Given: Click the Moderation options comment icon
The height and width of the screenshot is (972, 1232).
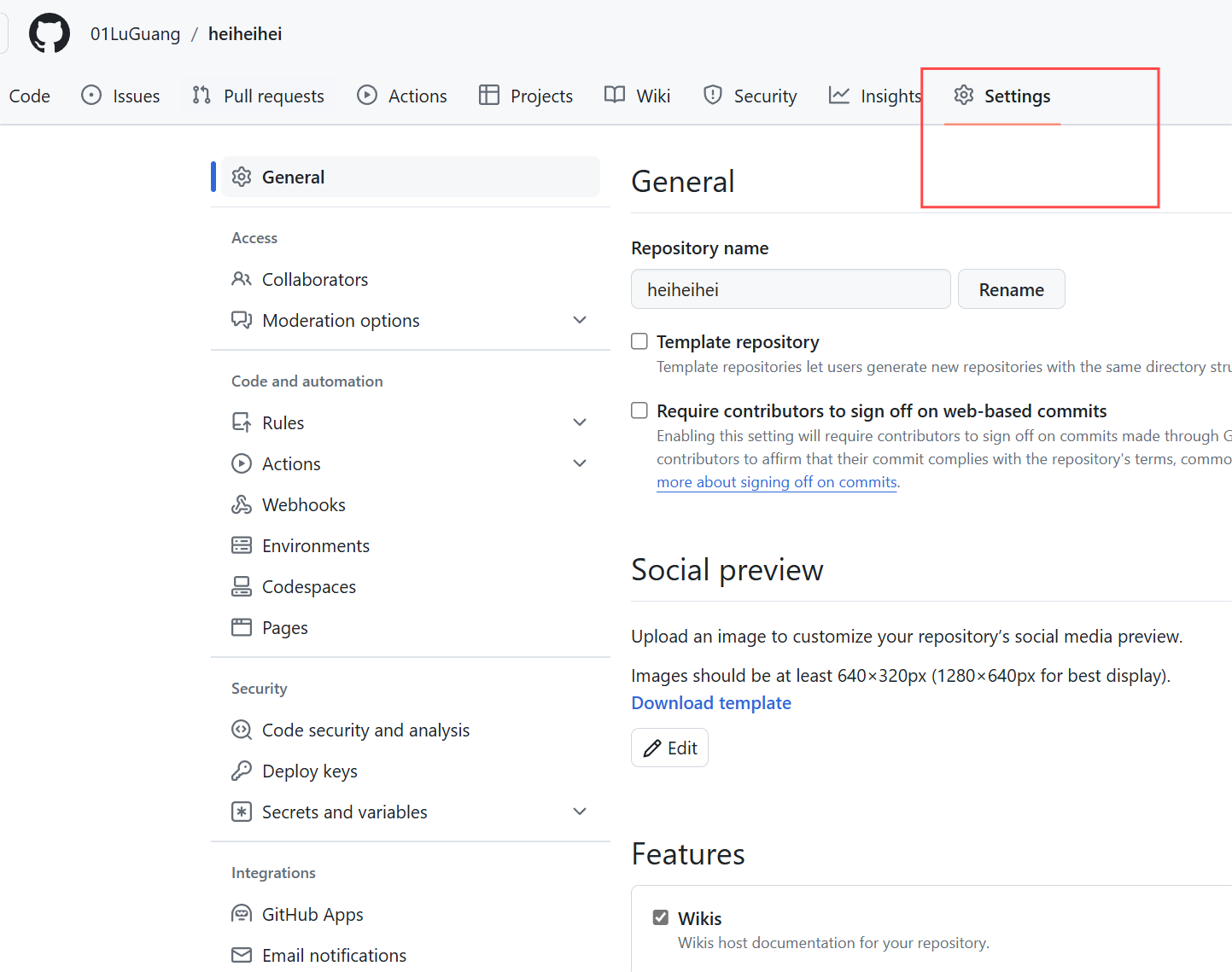Looking at the screenshot, I should [x=242, y=320].
